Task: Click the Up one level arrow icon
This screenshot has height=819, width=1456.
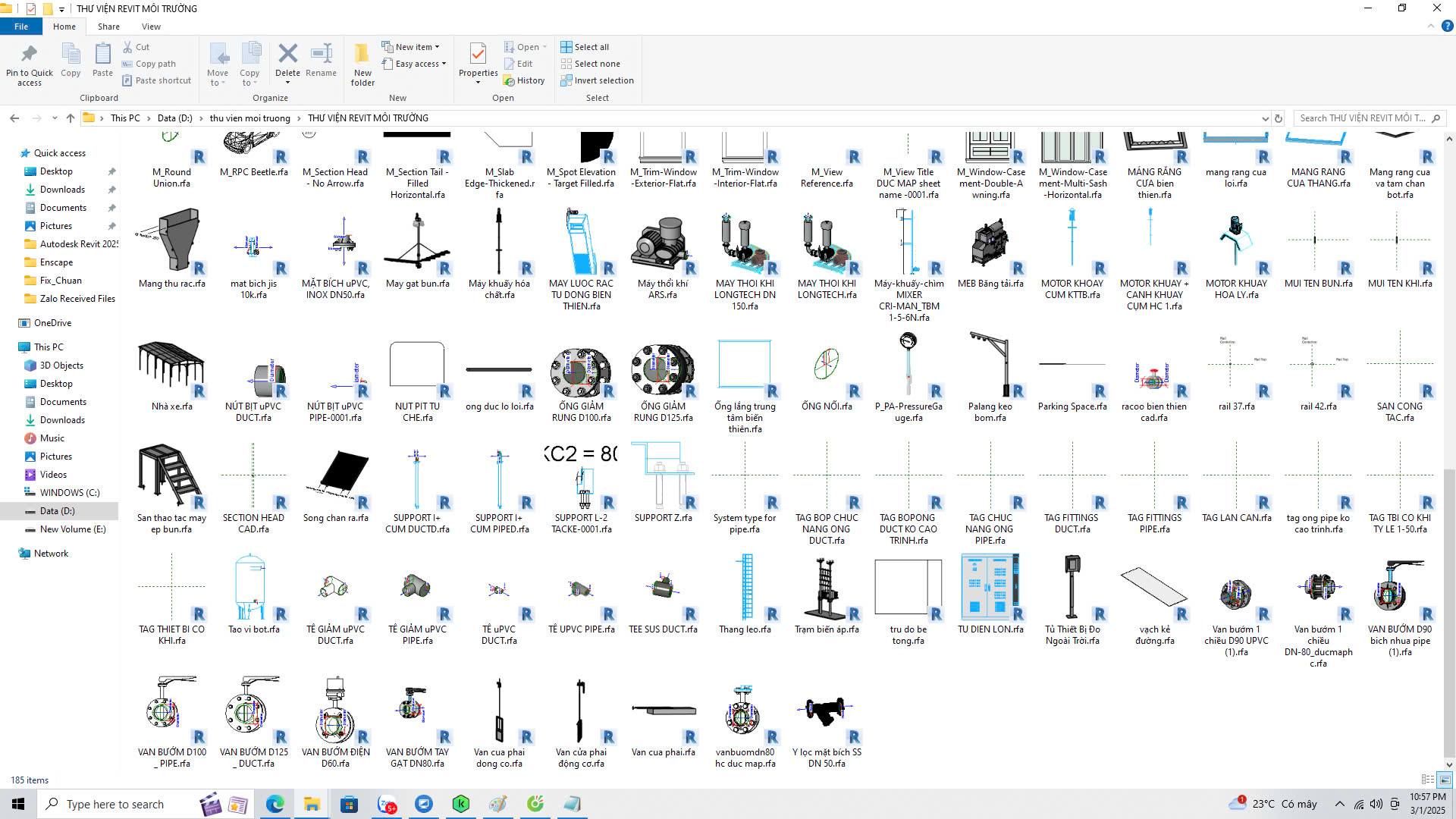Action: [71, 118]
